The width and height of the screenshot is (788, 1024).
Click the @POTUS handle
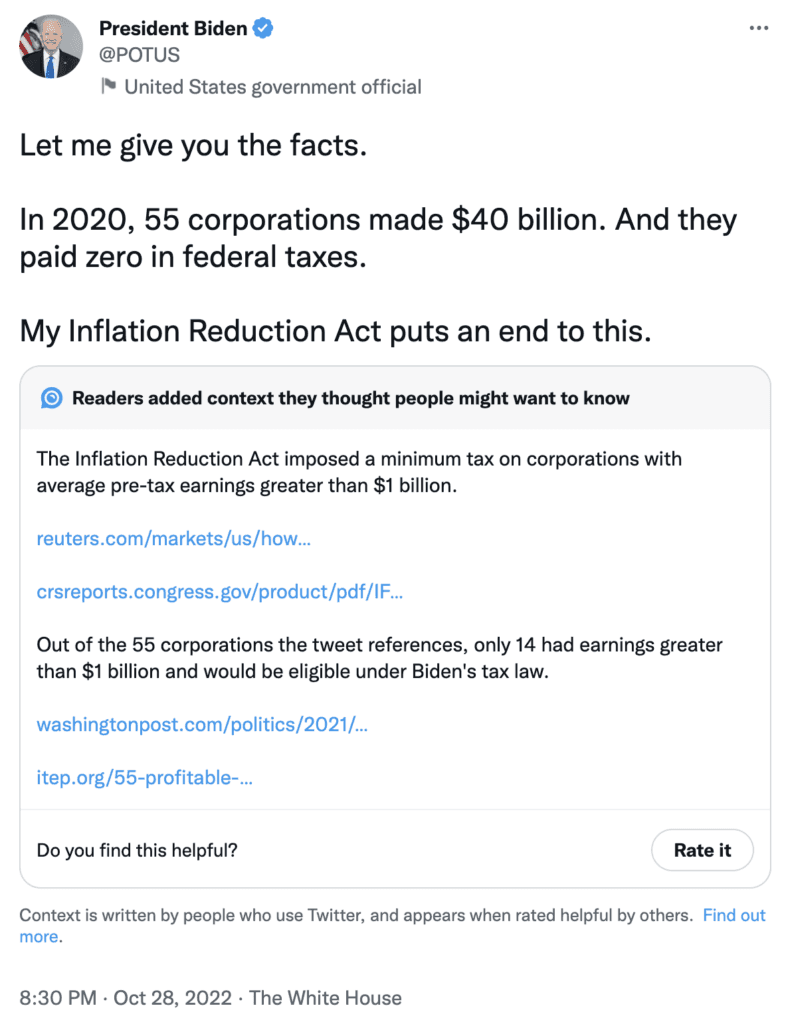(139, 55)
